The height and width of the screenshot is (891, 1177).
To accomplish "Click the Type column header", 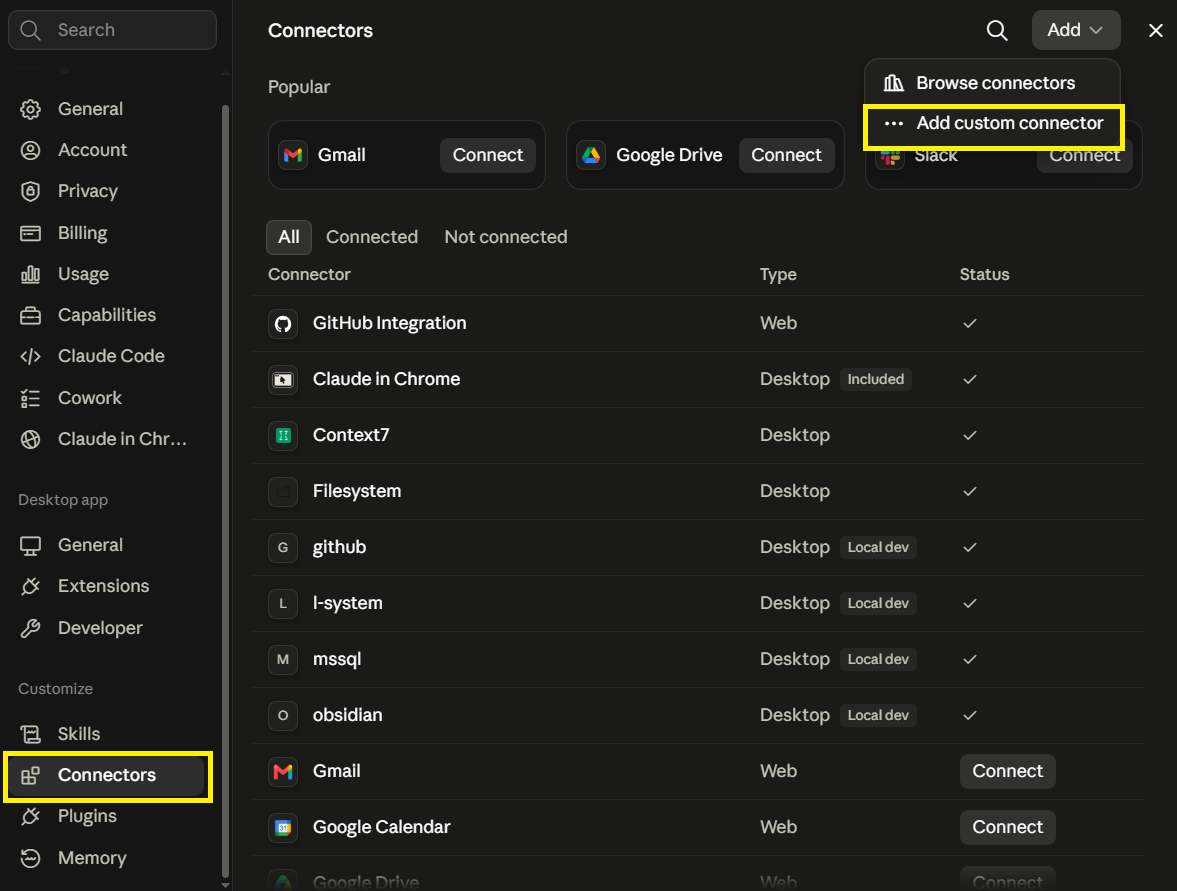I will click(778, 275).
